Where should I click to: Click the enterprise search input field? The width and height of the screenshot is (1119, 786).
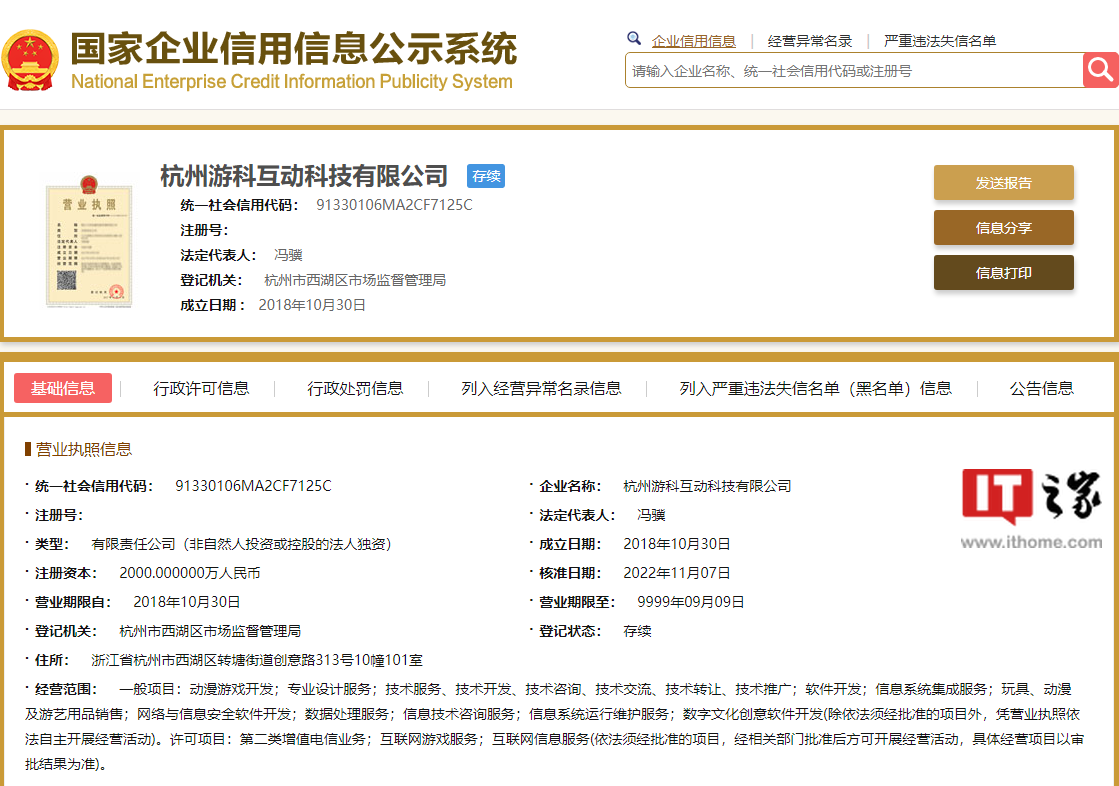click(x=850, y=70)
